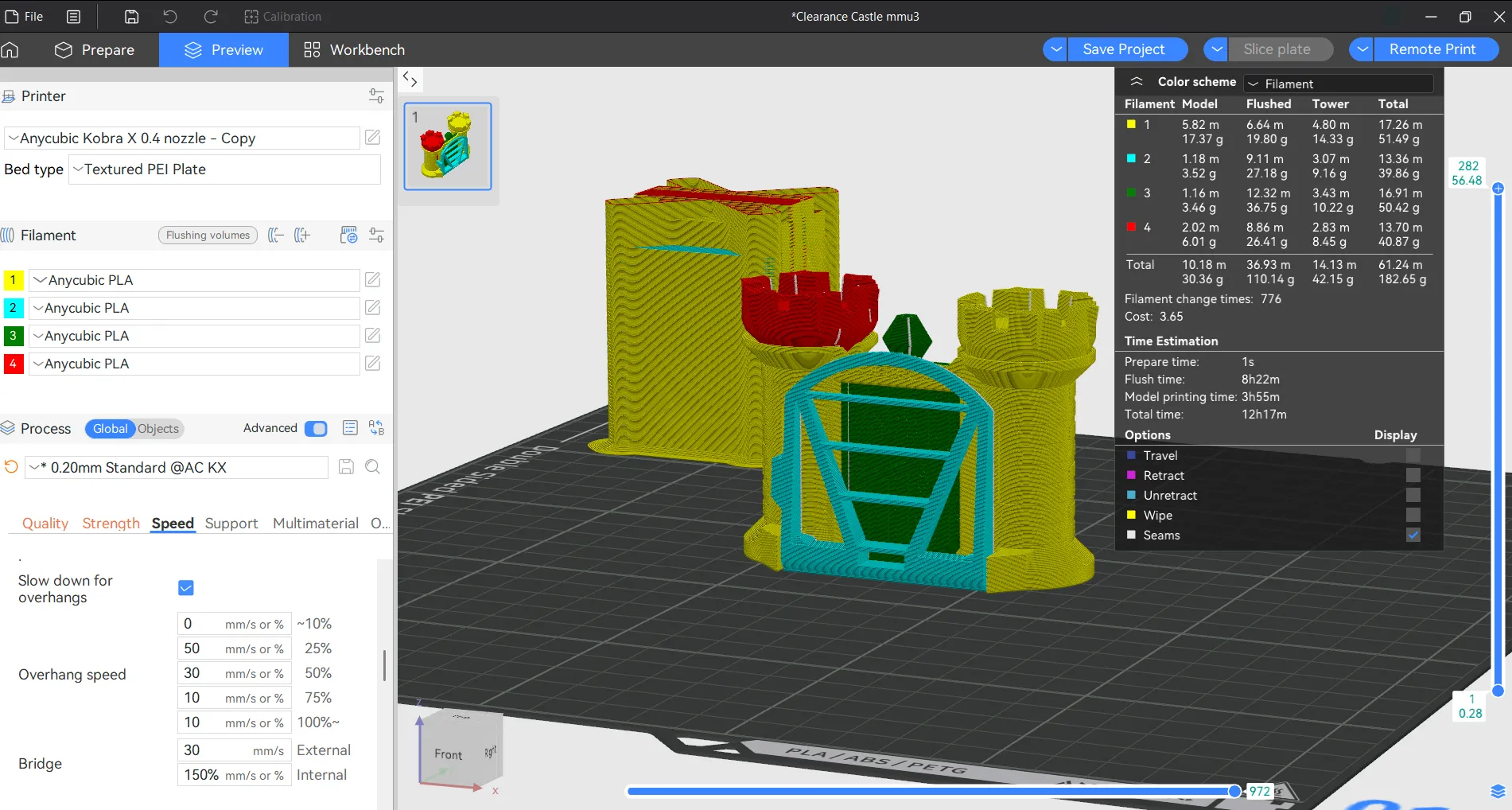Click filament 1 yellow color swatch

(13, 280)
